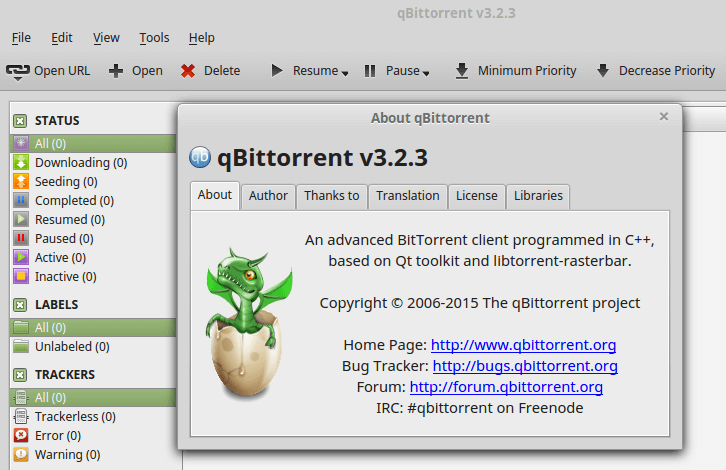
Task: Click the tracker Error icon
Action: 21,435
